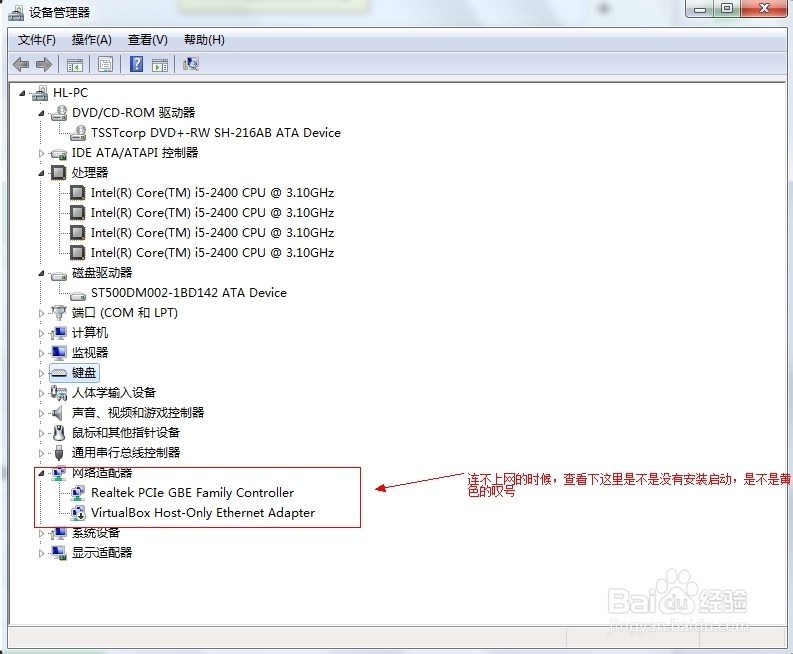Select VirtualBox Host-Only Ethernet Adapter
Image resolution: width=793 pixels, height=654 pixels.
coord(203,513)
